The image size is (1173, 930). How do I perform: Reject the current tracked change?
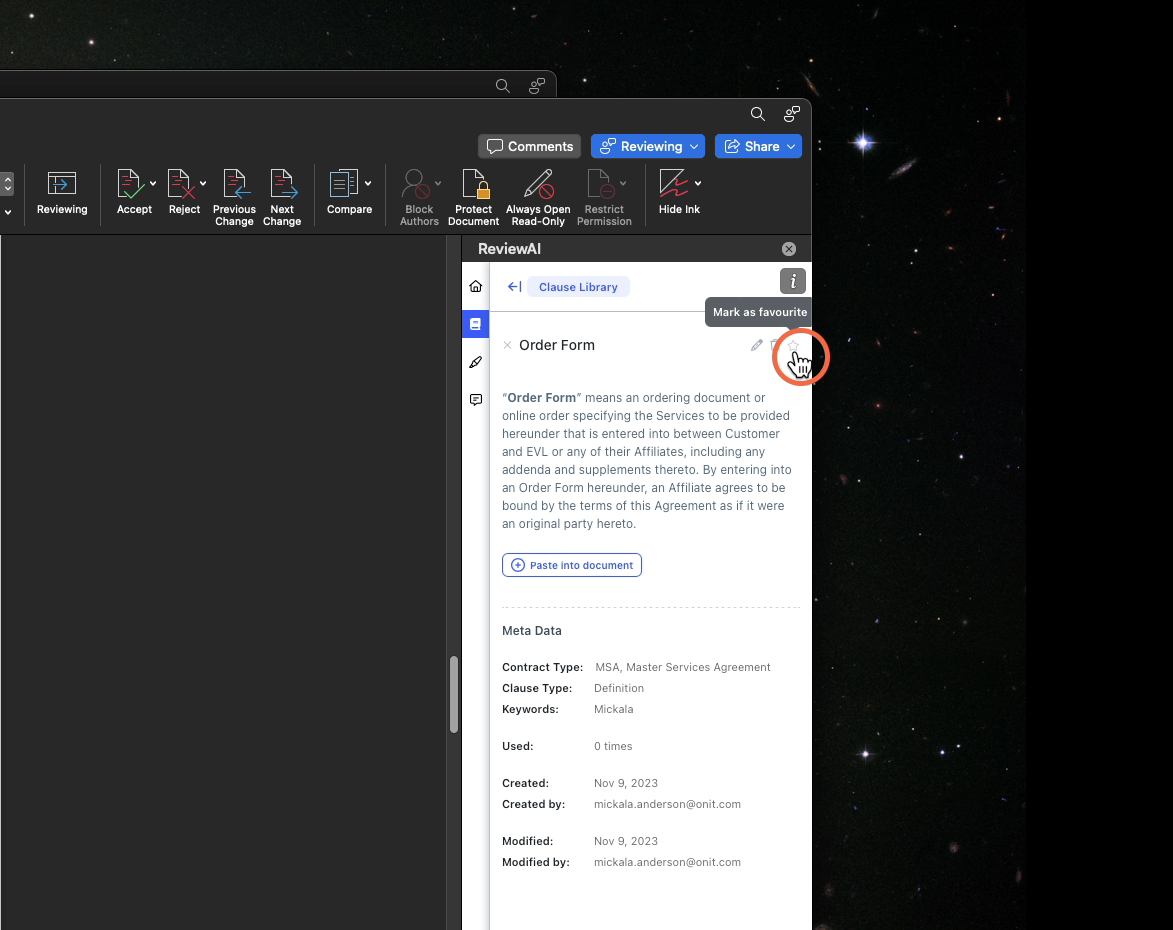click(x=181, y=194)
